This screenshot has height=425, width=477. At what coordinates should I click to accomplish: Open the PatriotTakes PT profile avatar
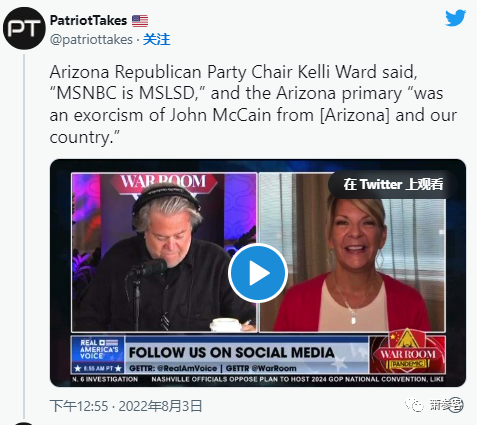click(24, 28)
